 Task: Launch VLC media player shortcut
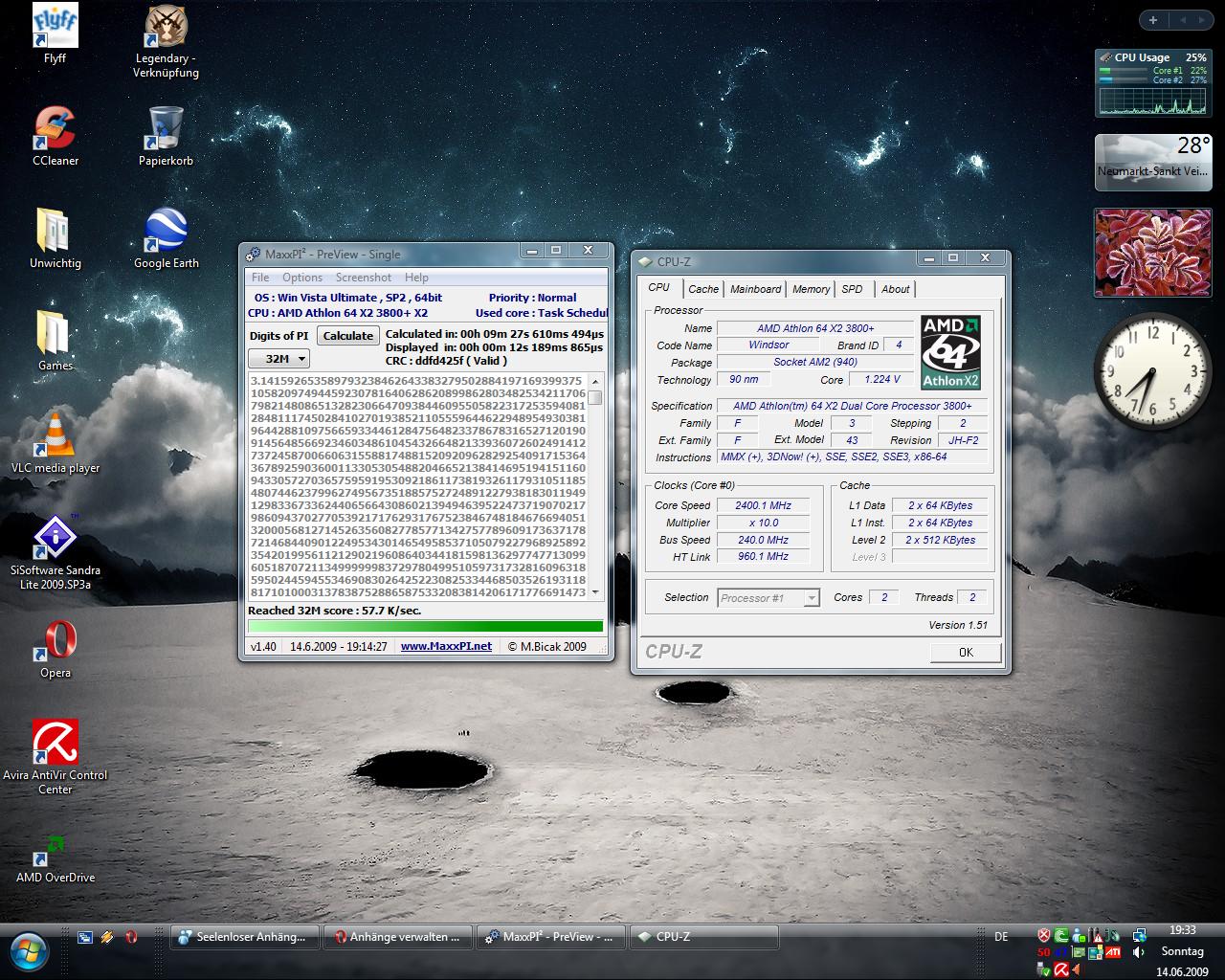tap(56, 443)
